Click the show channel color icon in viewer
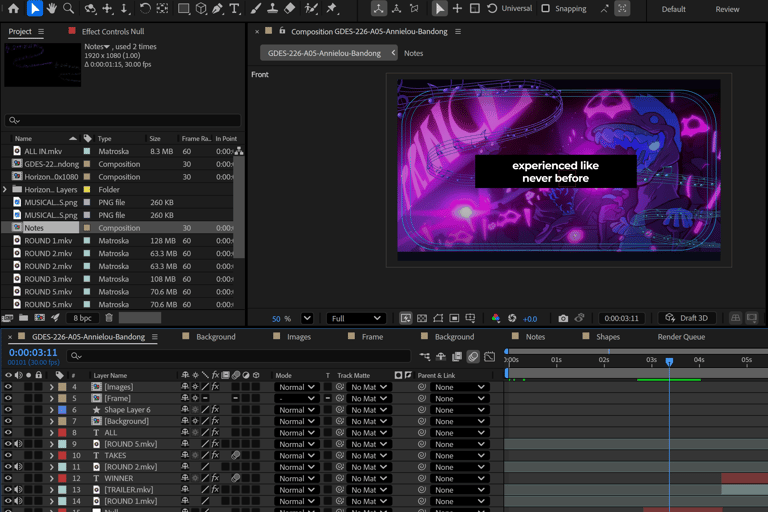 pyautogui.click(x=496, y=318)
